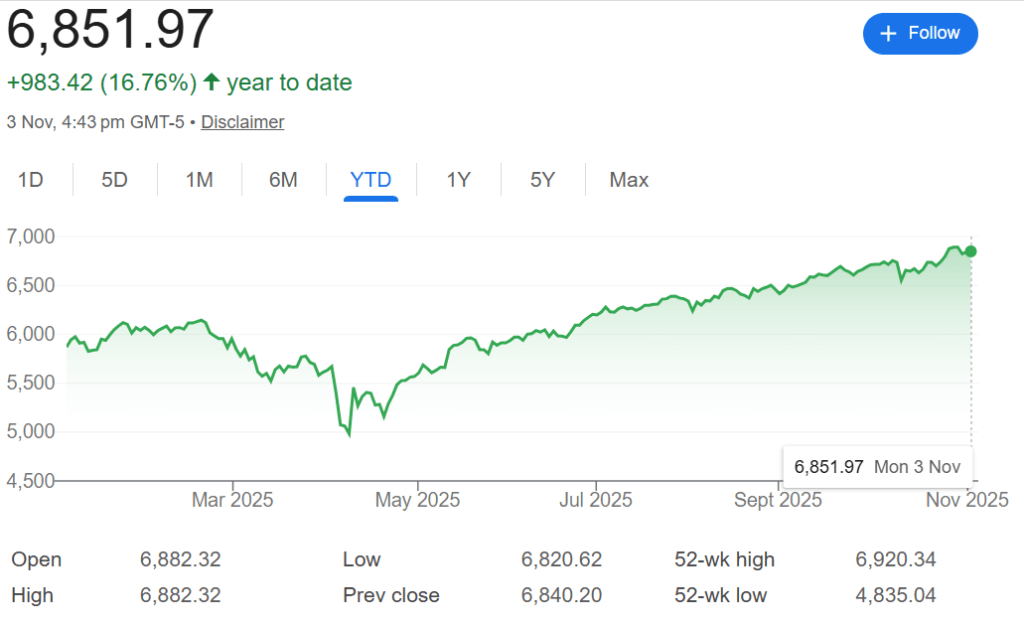This screenshot has height=629, width=1024.
Task: Click the price tooltip showing 6,851.97
Action: pos(877,466)
